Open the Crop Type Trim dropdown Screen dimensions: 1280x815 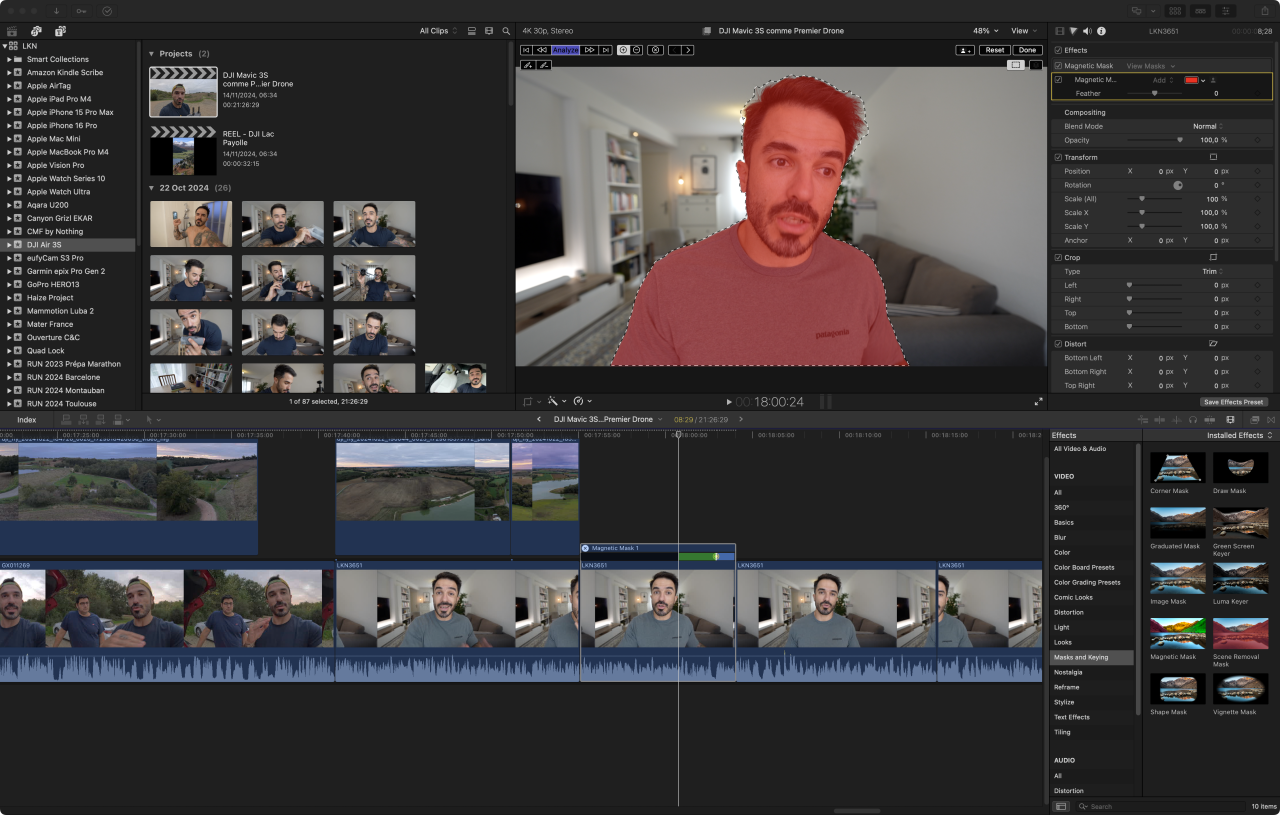coord(1213,271)
